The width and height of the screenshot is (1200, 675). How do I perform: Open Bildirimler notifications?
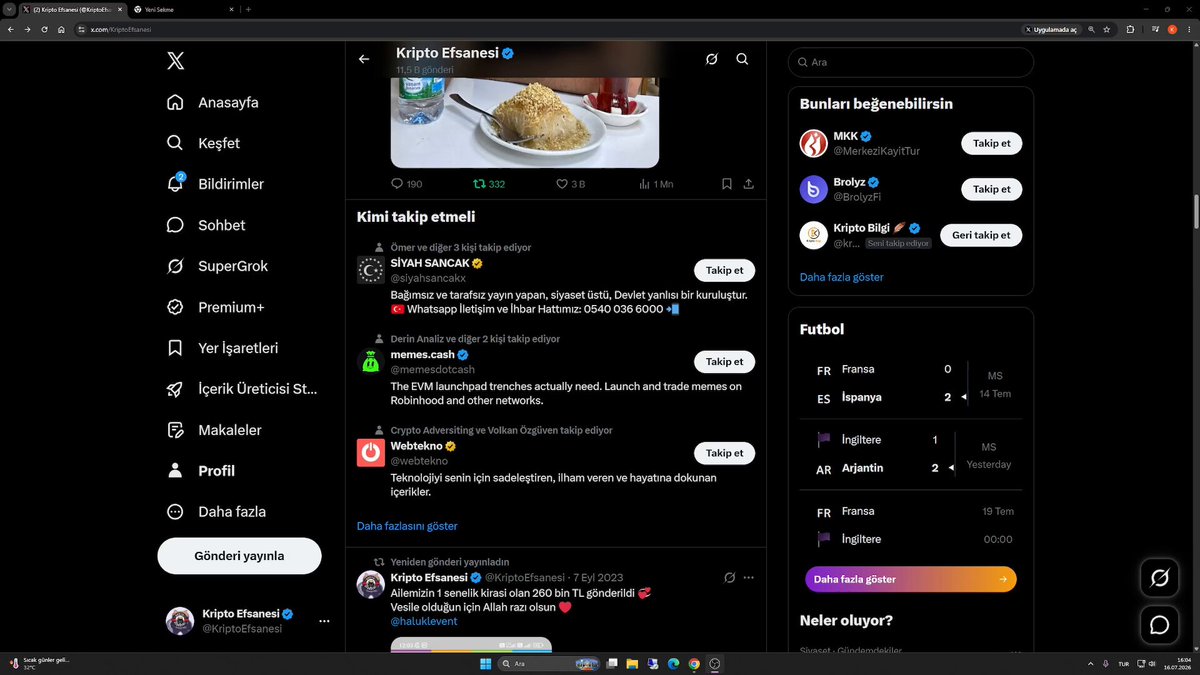click(x=215, y=184)
